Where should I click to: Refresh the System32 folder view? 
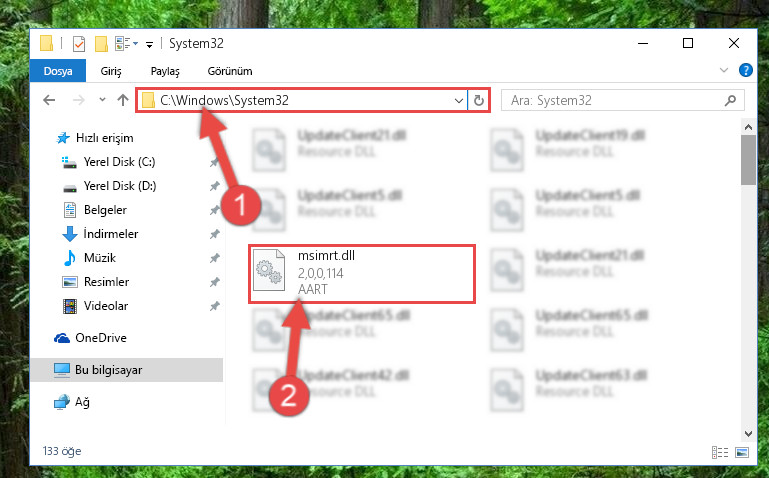pyautogui.click(x=479, y=101)
